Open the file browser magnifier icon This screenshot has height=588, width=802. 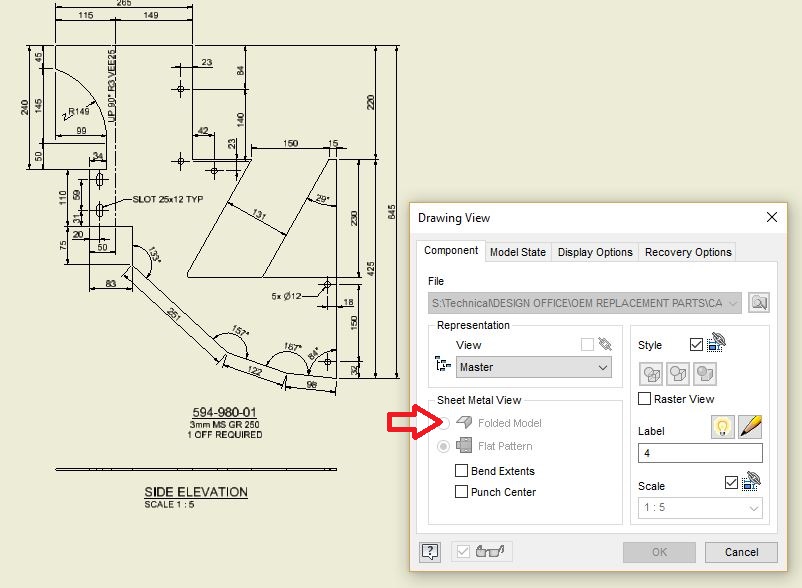pyautogui.click(x=759, y=302)
